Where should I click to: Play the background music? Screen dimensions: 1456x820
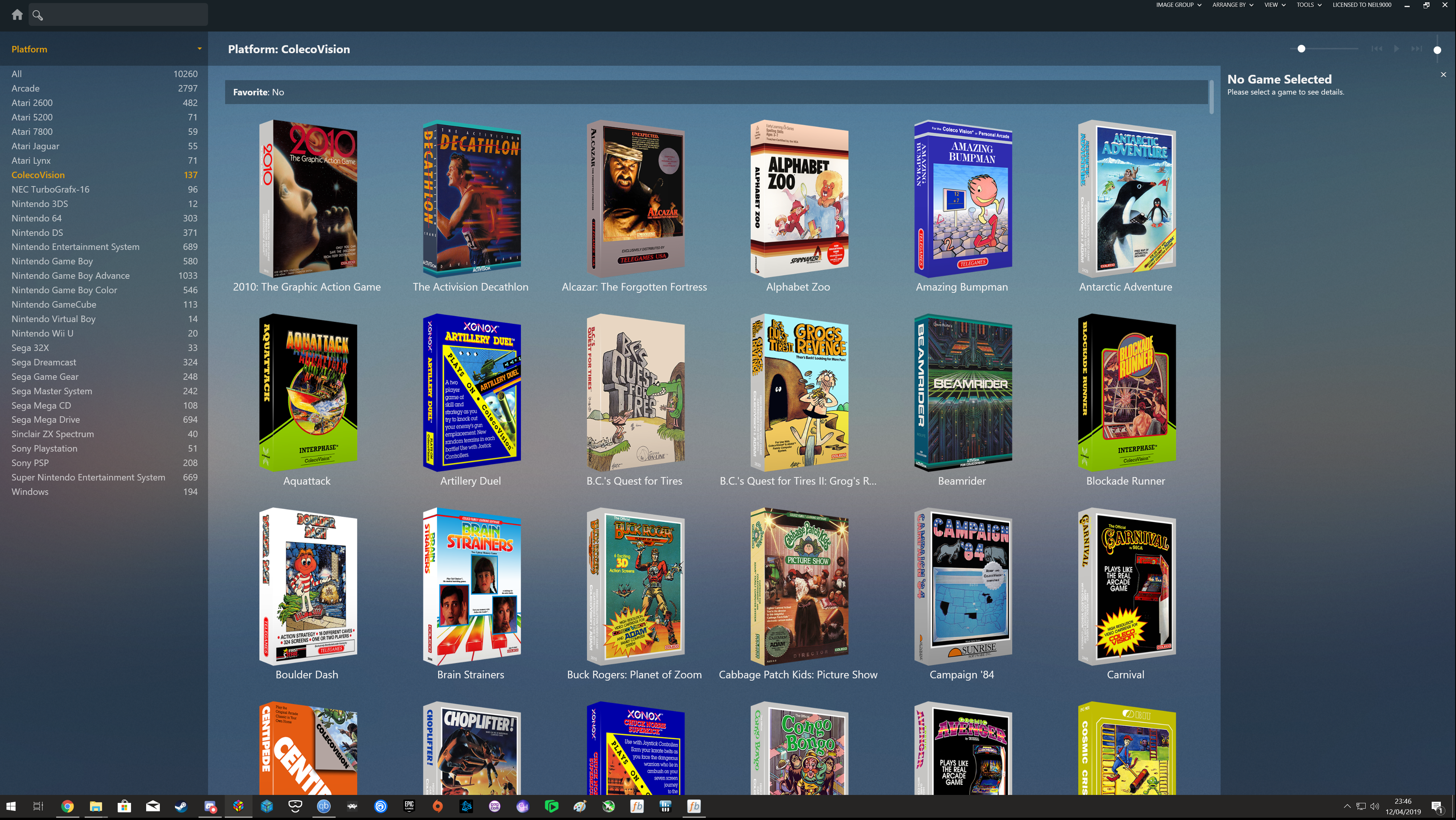click(x=1397, y=49)
